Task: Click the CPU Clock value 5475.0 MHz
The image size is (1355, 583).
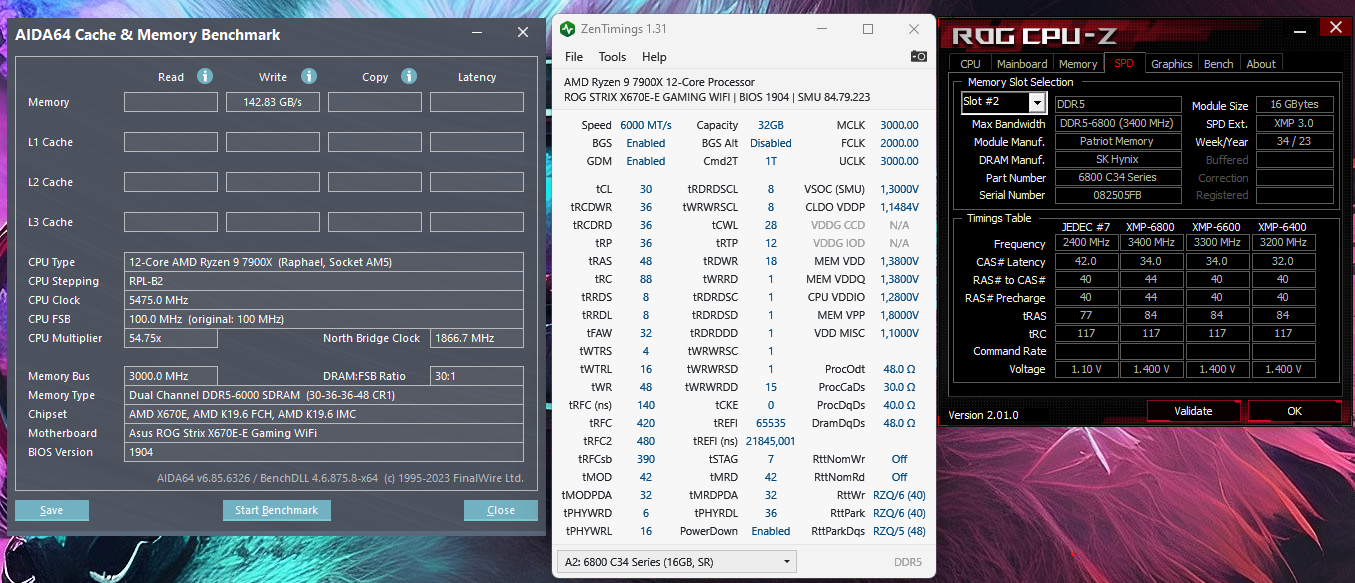Action: 324,300
